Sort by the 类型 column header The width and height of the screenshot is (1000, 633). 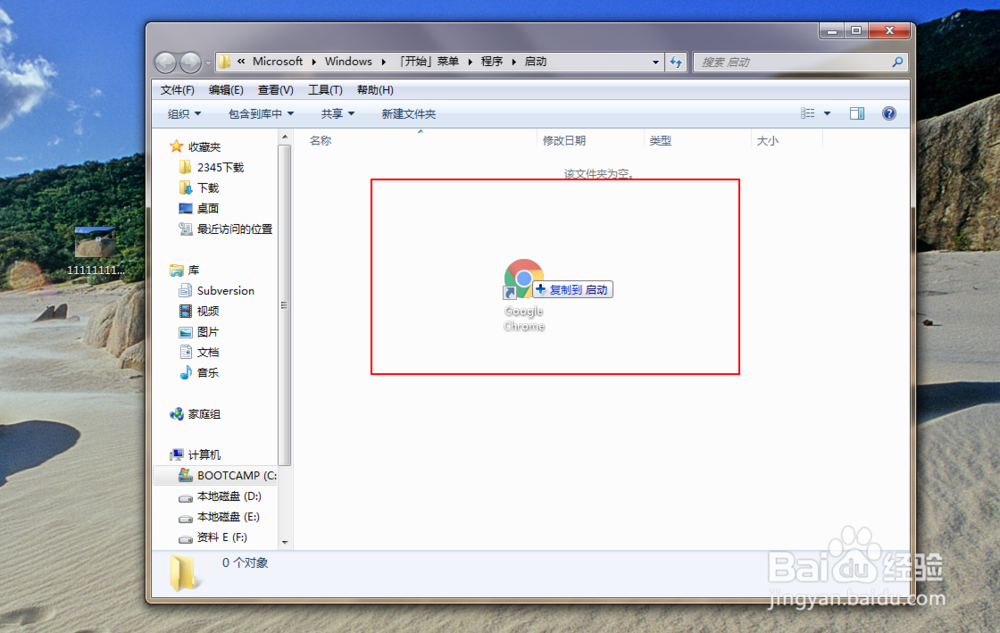click(660, 140)
